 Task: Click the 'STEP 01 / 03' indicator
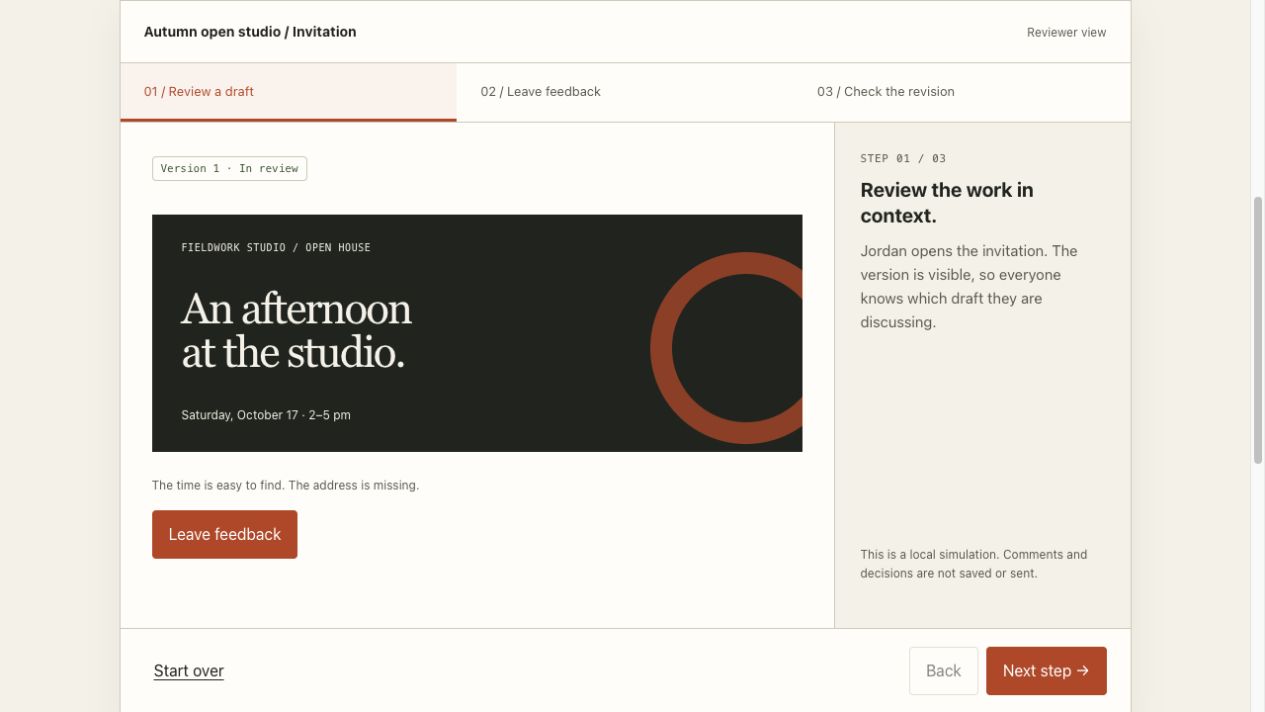pos(903,158)
